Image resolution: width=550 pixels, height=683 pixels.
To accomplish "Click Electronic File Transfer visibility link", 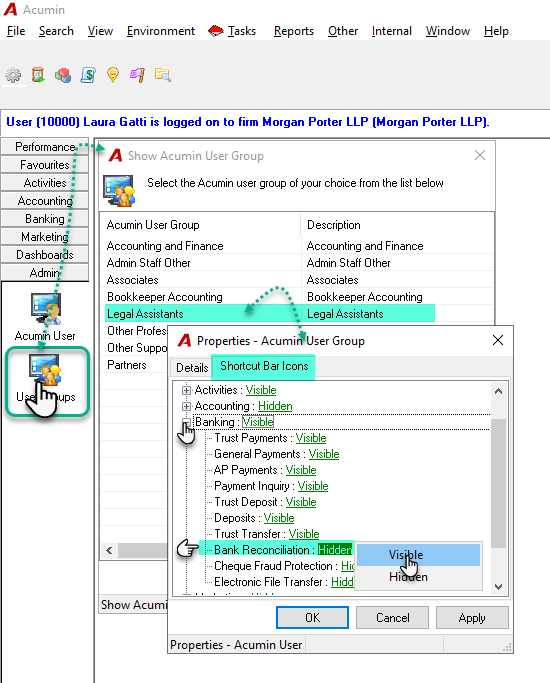I will point(342,582).
